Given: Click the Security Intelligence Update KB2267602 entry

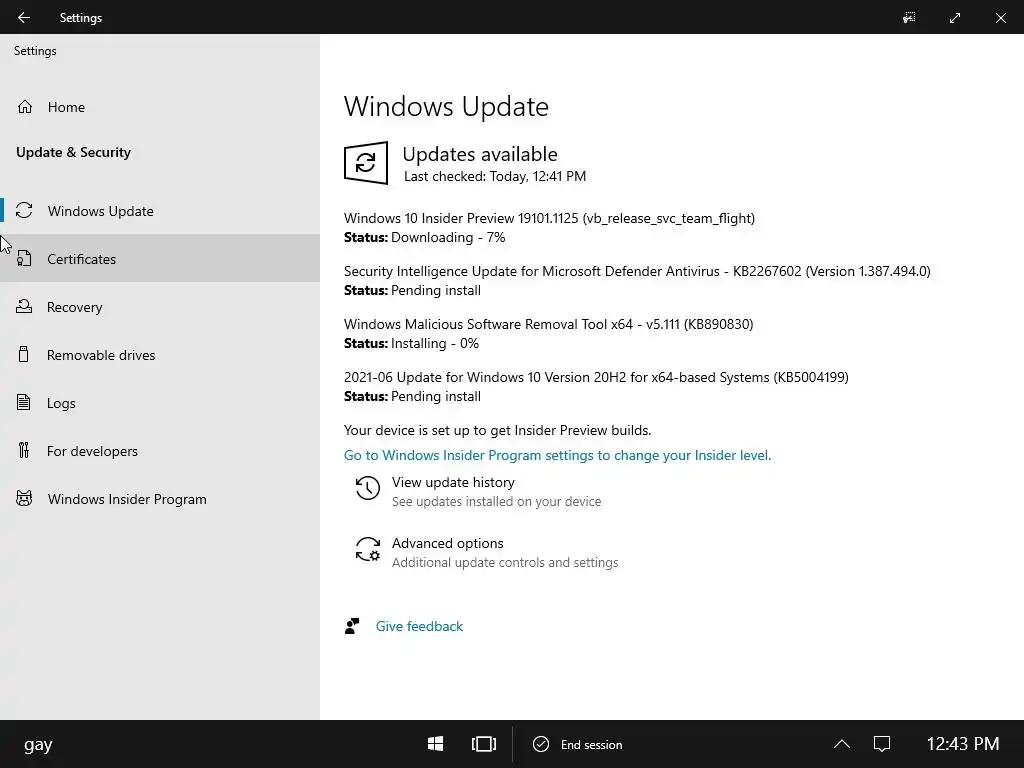Looking at the screenshot, I should [x=637, y=271].
